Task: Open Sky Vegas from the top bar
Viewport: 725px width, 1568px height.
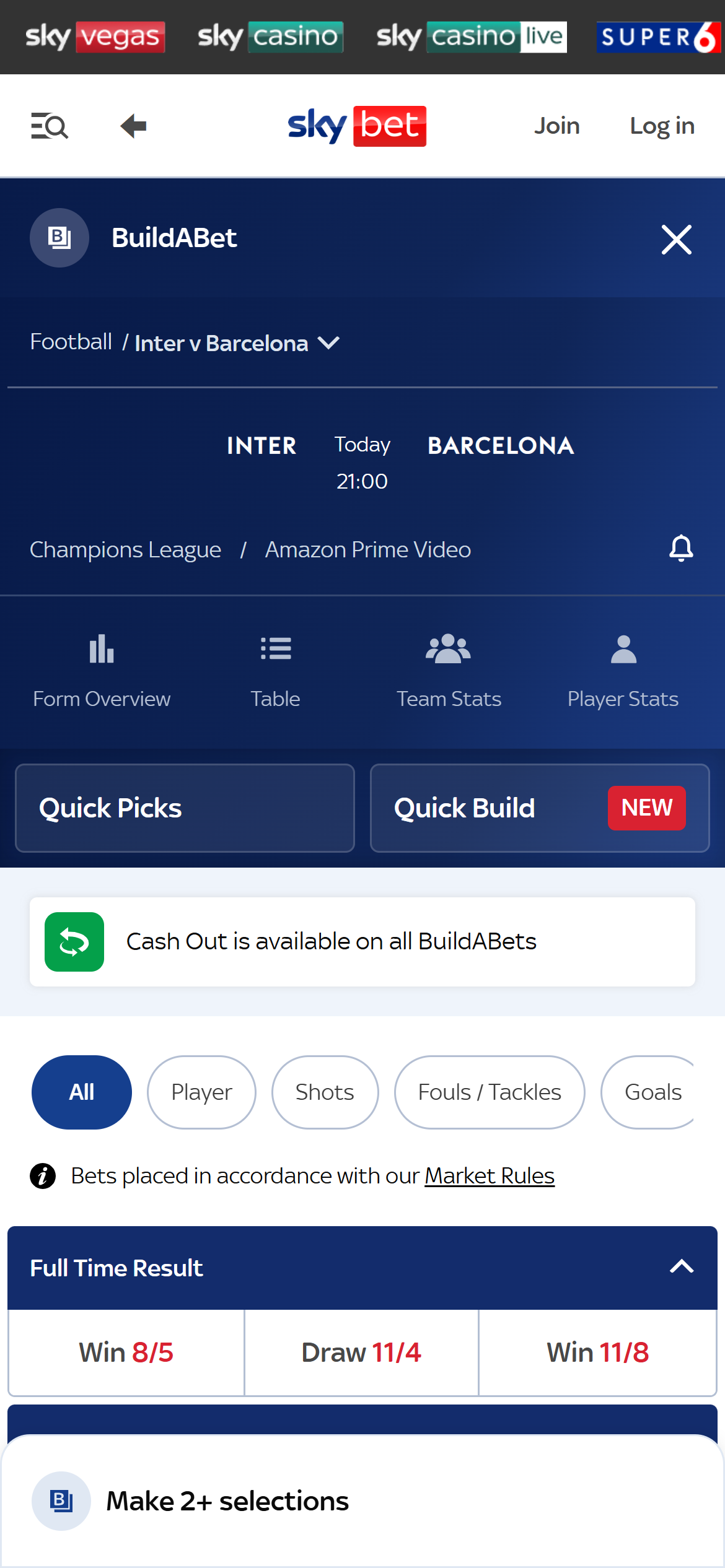Action: [95, 36]
